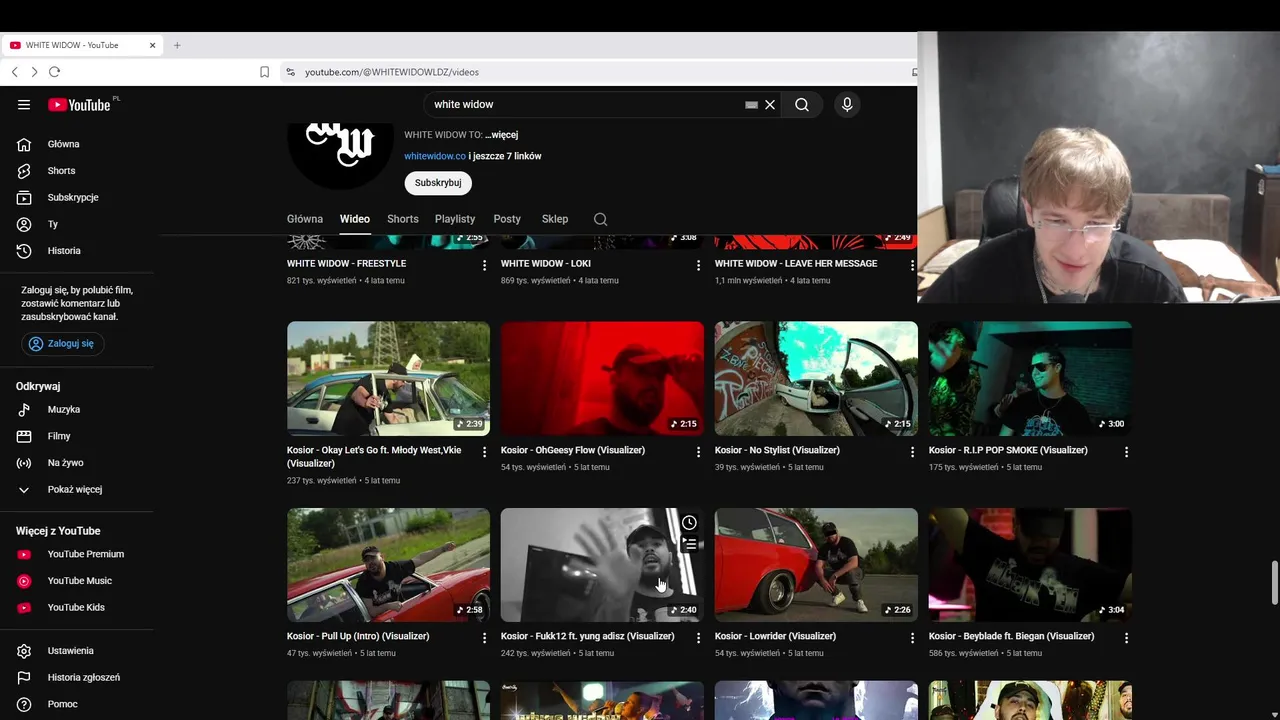
Task: Click the browser address bar URL
Action: click(392, 72)
